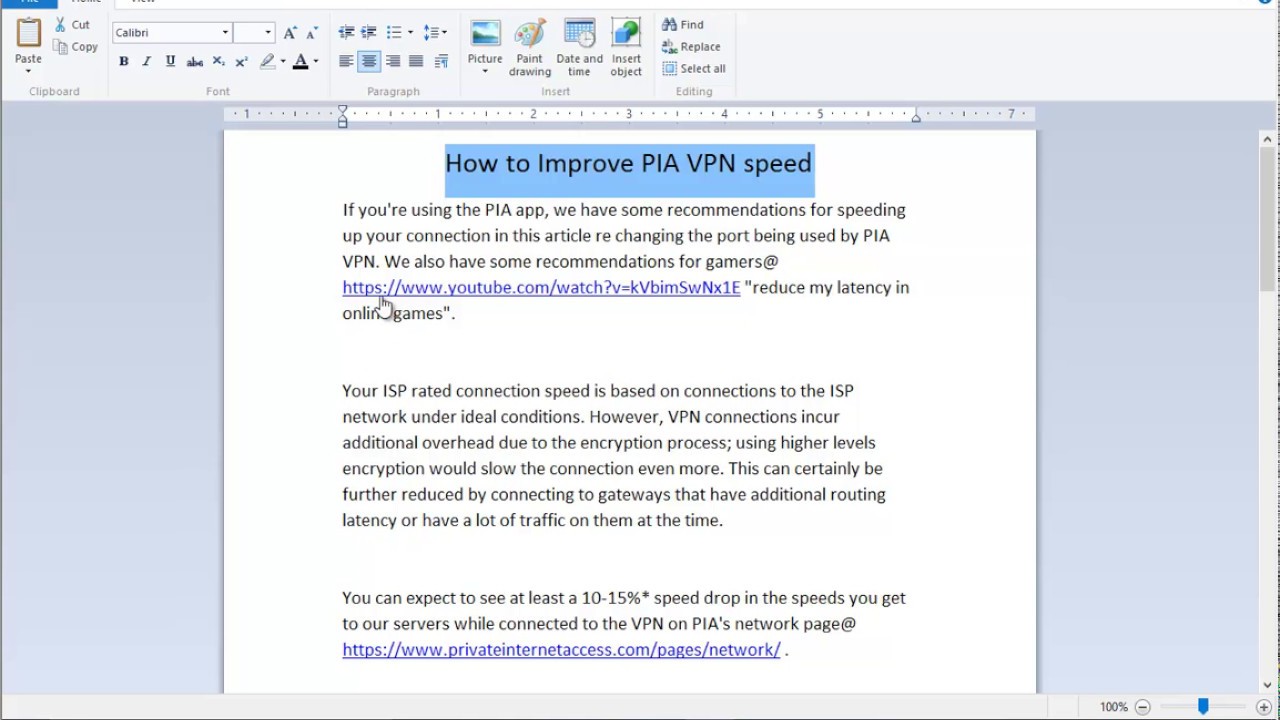Viewport: 1280px width, 720px height.
Task: Click the text 'Your ISP rated connection speed'
Action: click(466, 391)
